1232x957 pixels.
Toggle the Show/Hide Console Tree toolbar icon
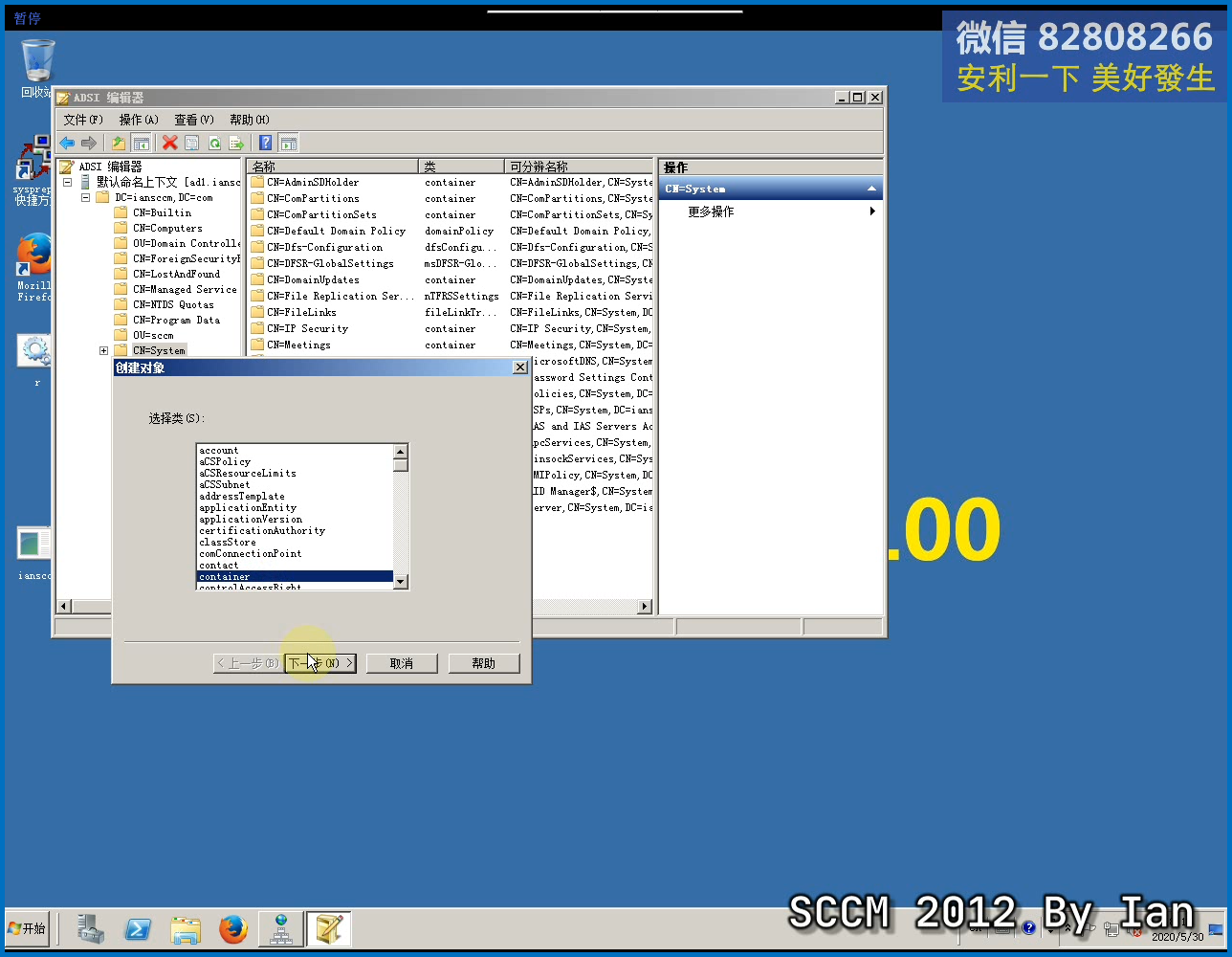[142, 143]
